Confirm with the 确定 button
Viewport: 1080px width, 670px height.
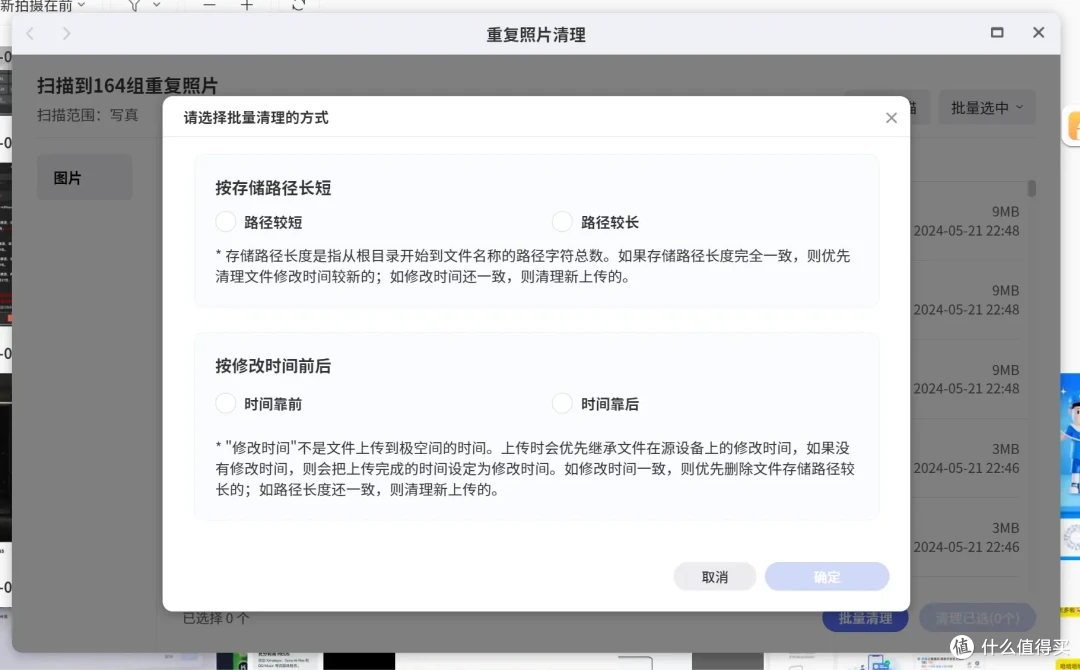tap(827, 576)
